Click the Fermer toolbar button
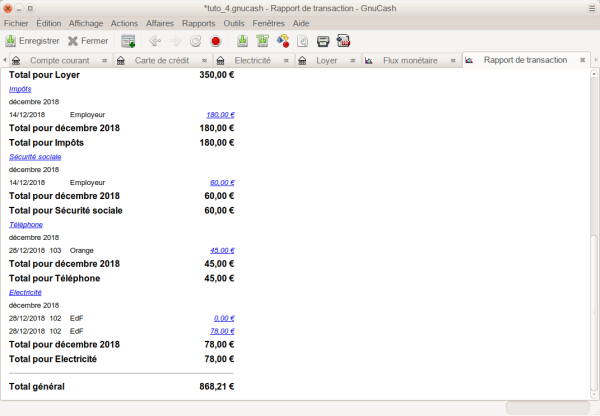Screen dimensions: 600x416 pos(88,41)
